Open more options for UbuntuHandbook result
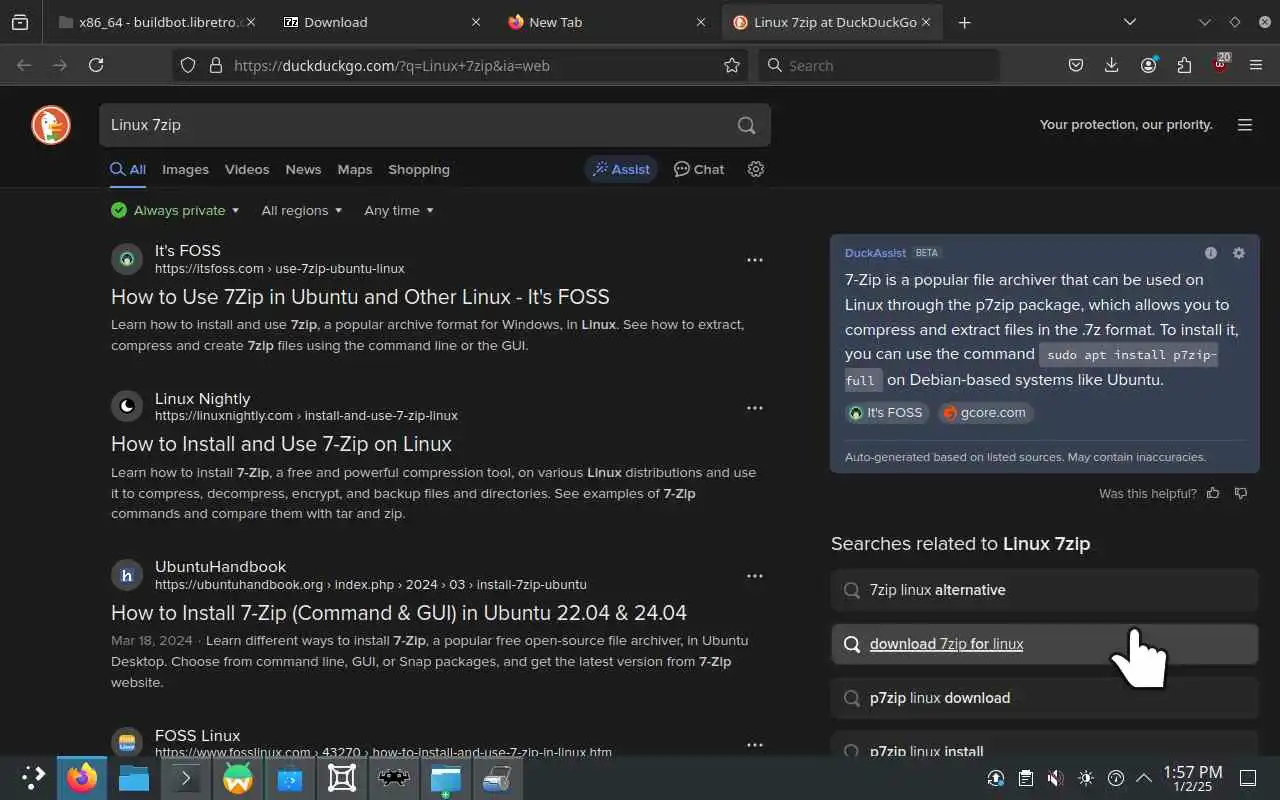This screenshot has width=1280, height=800. tap(755, 576)
